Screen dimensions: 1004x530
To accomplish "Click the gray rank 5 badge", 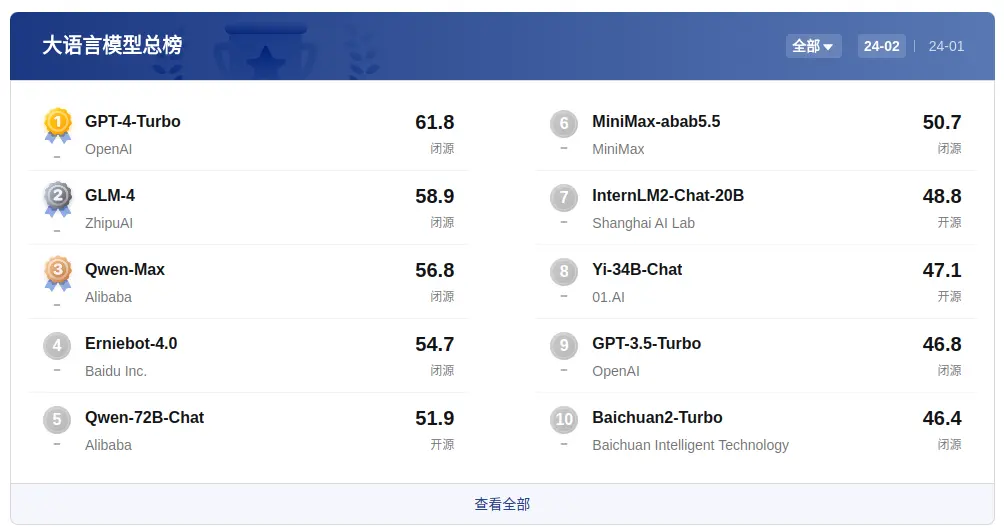I will (x=57, y=420).
